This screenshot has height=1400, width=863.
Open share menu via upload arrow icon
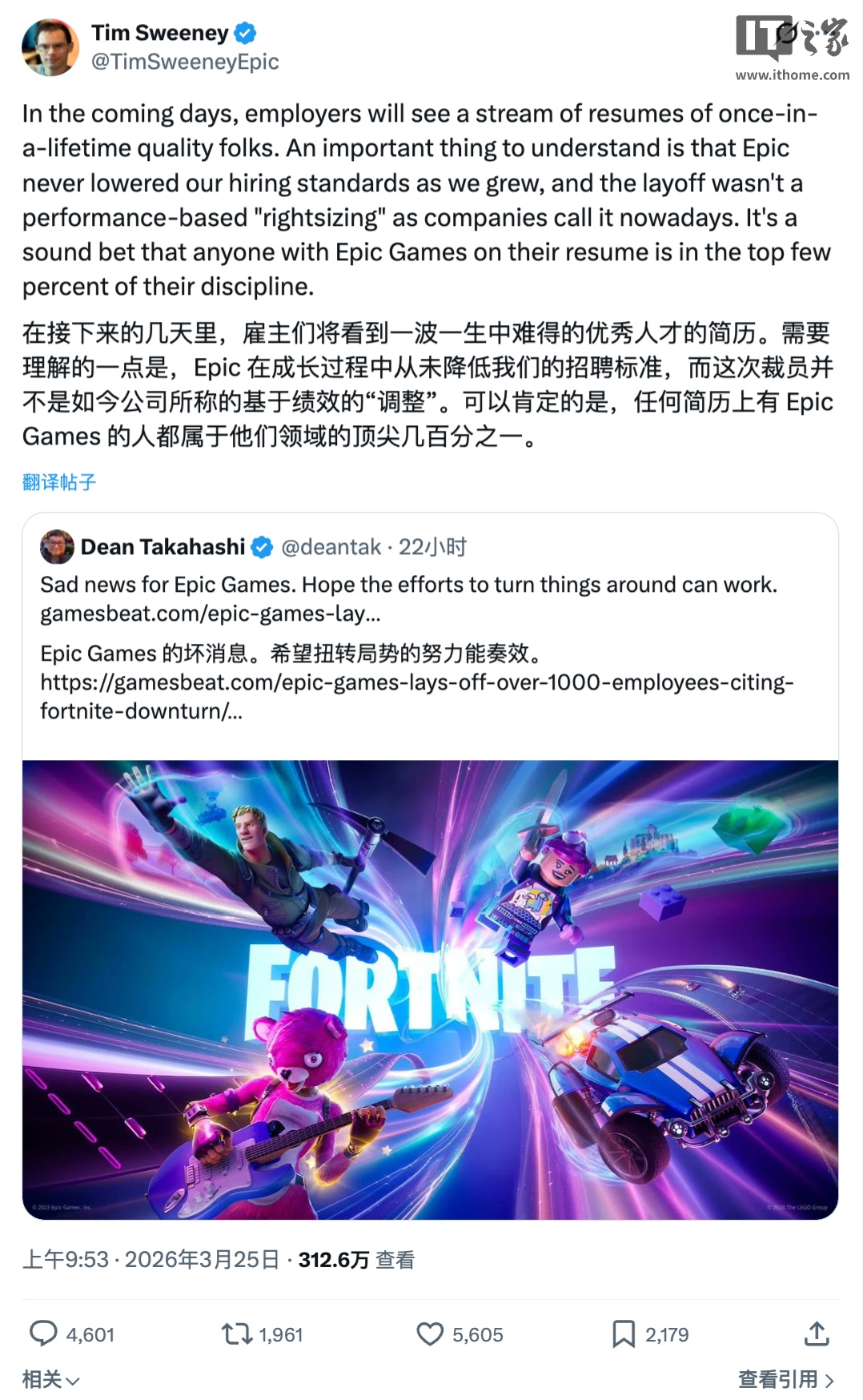(817, 1334)
